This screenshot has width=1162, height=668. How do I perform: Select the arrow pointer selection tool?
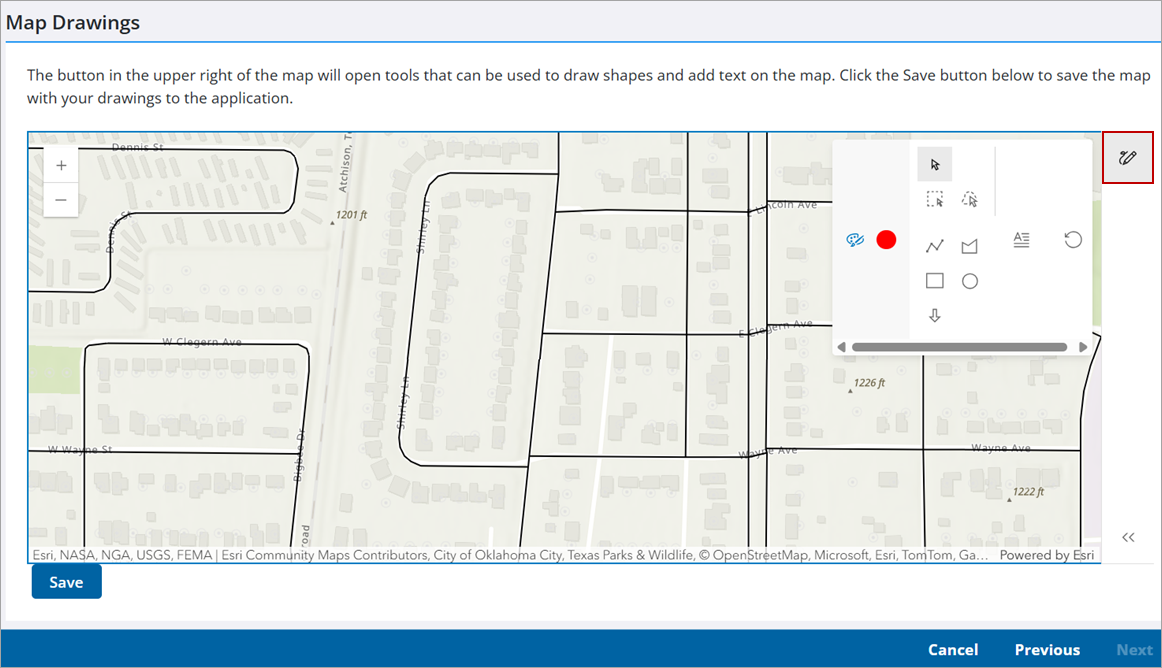click(x=935, y=164)
